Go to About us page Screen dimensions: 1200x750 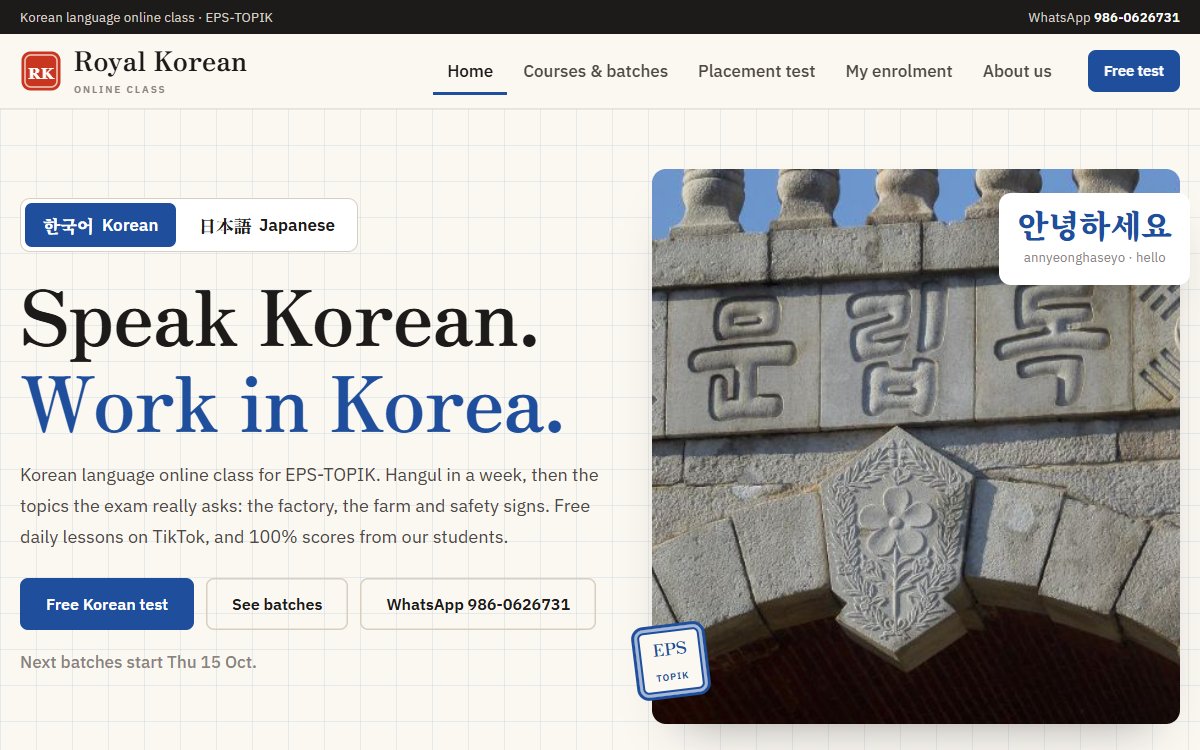(x=1017, y=71)
